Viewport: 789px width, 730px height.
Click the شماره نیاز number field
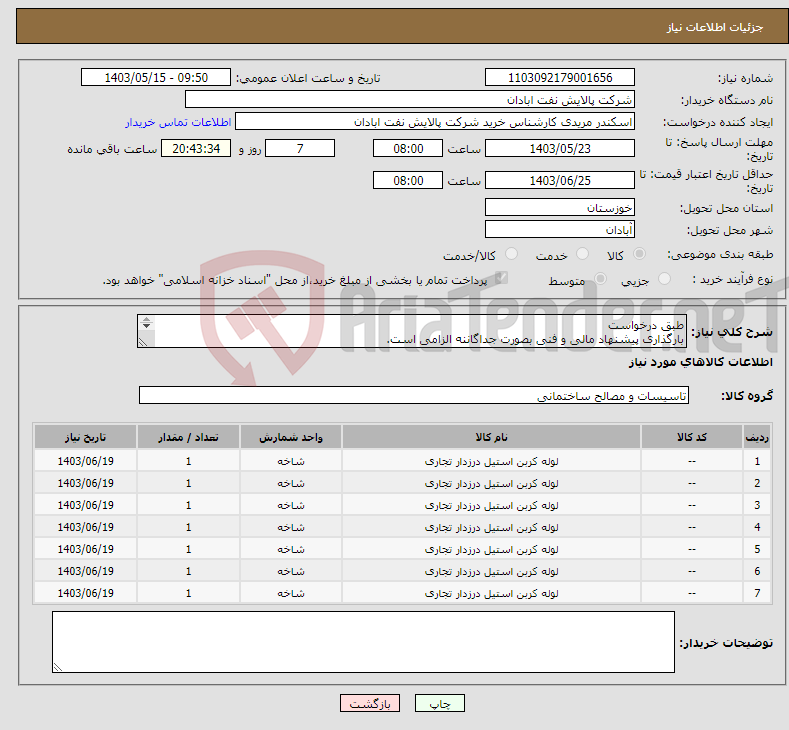pos(560,77)
